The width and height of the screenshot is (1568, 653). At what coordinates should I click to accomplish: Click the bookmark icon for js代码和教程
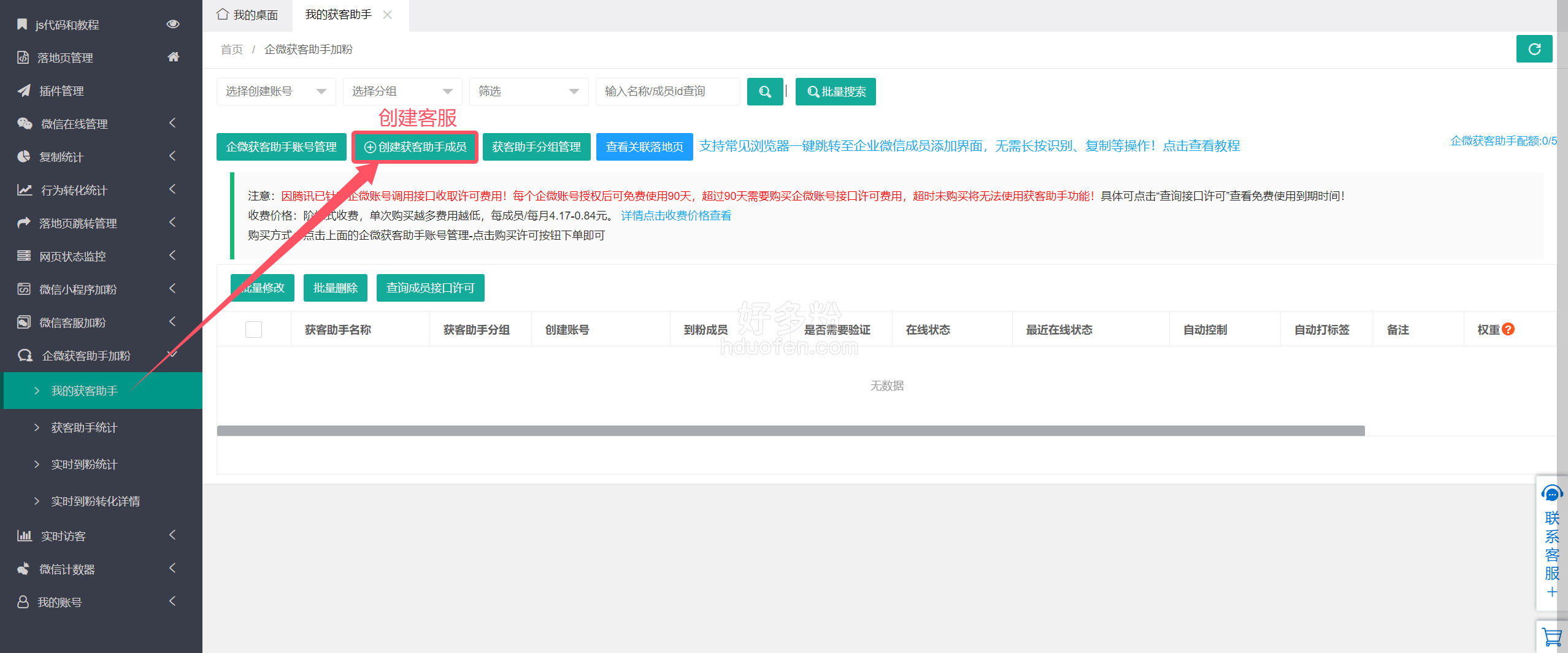(x=22, y=25)
